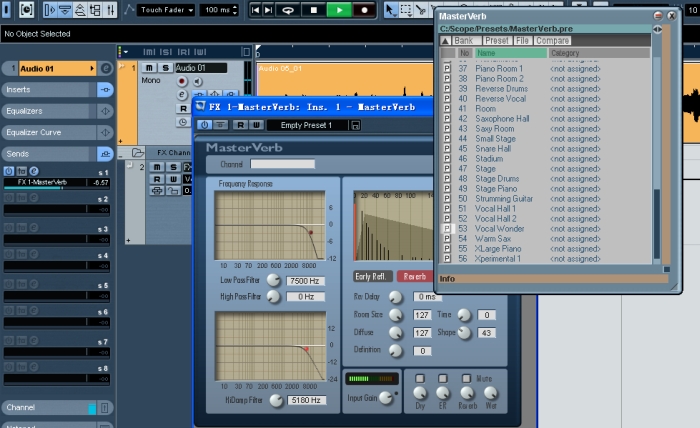Expand the Audio 01 inspector arrow
The image size is (700, 428).
92,68
